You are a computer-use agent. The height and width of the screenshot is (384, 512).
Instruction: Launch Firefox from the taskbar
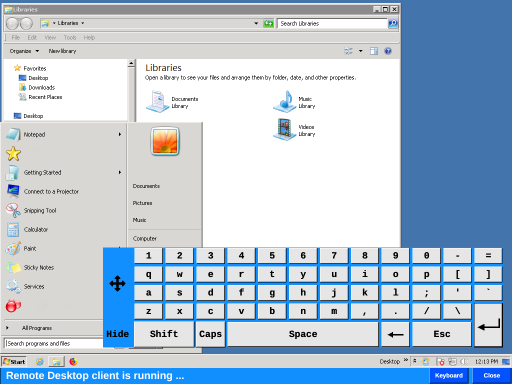click(73, 362)
